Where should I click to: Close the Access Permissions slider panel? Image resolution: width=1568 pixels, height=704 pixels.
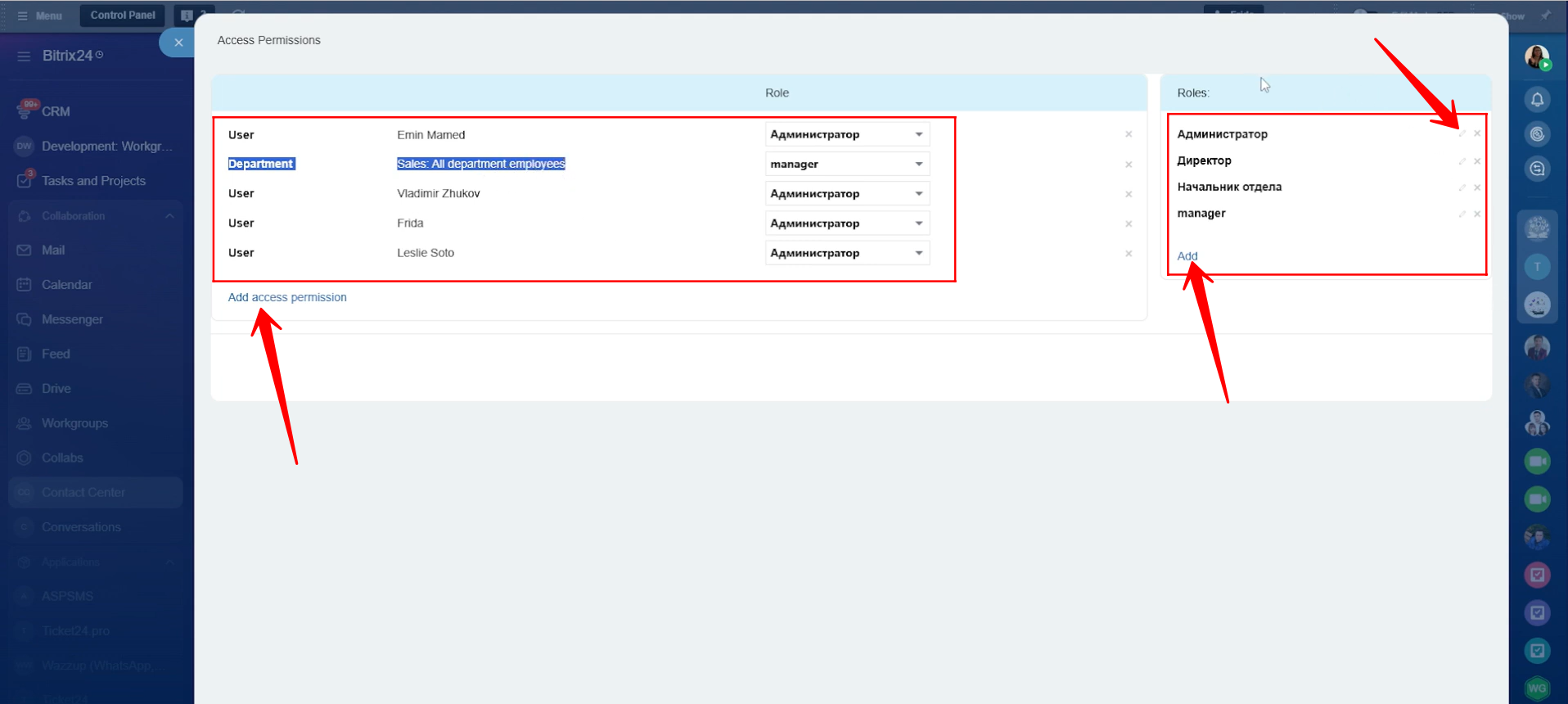click(178, 43)
